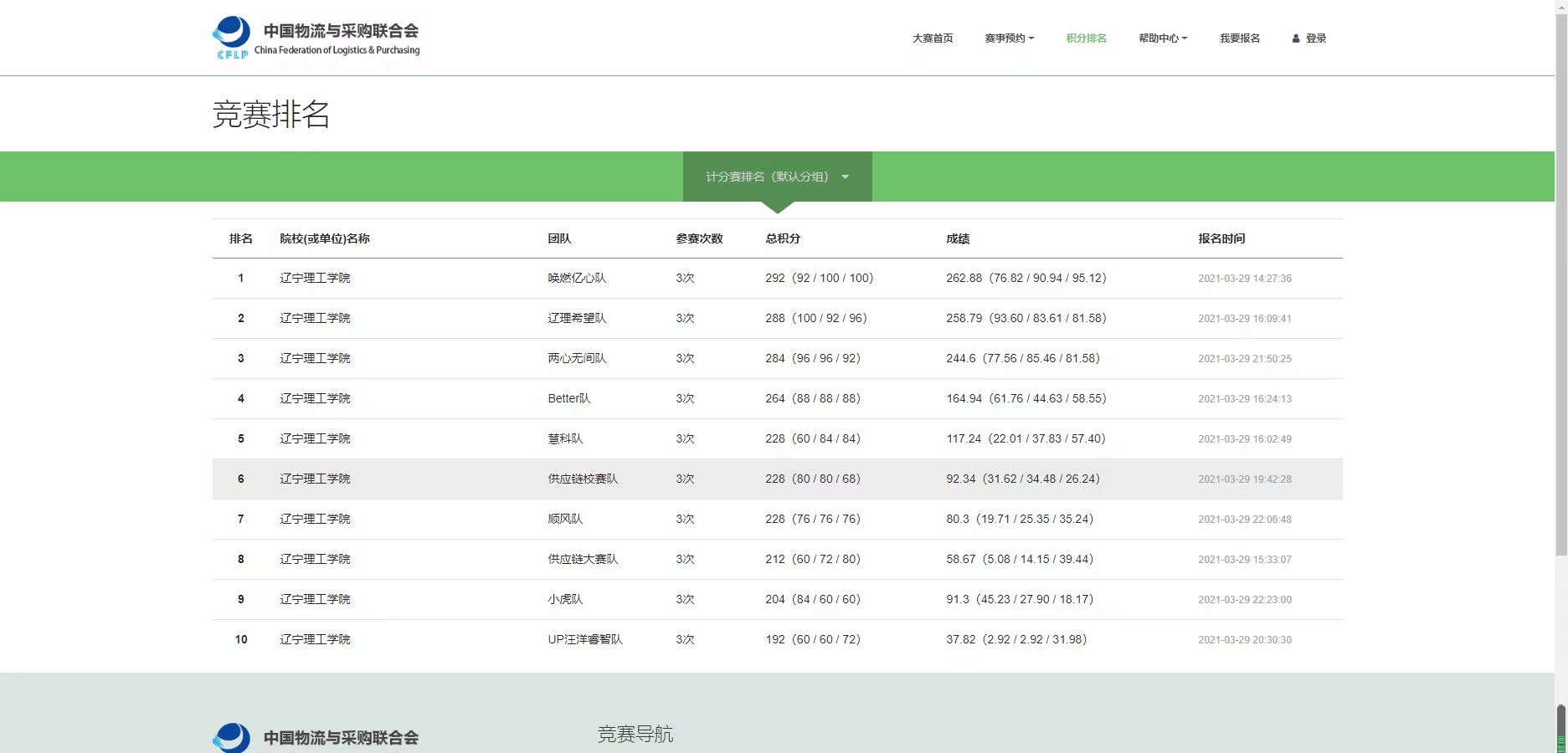Click the 参赛次数 column header
This screenshot has height=753, width=1568.
[699, 238]
